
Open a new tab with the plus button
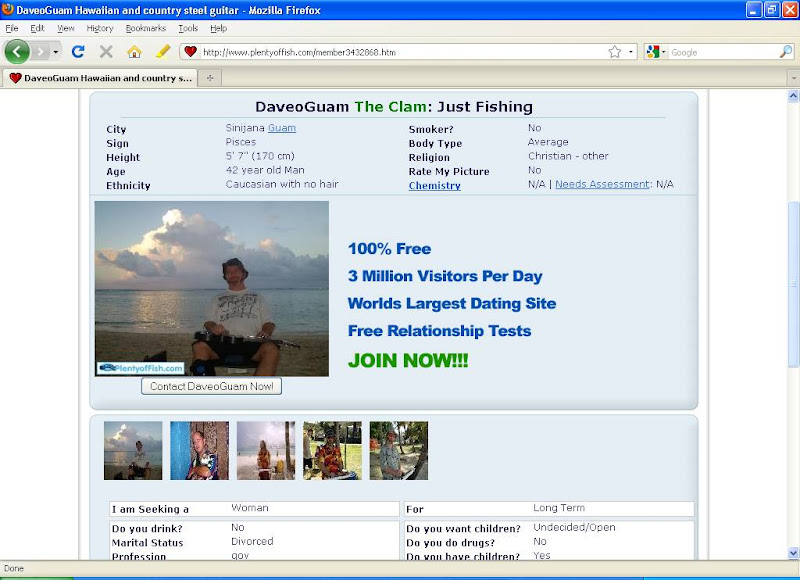click(x=210, y=78)
